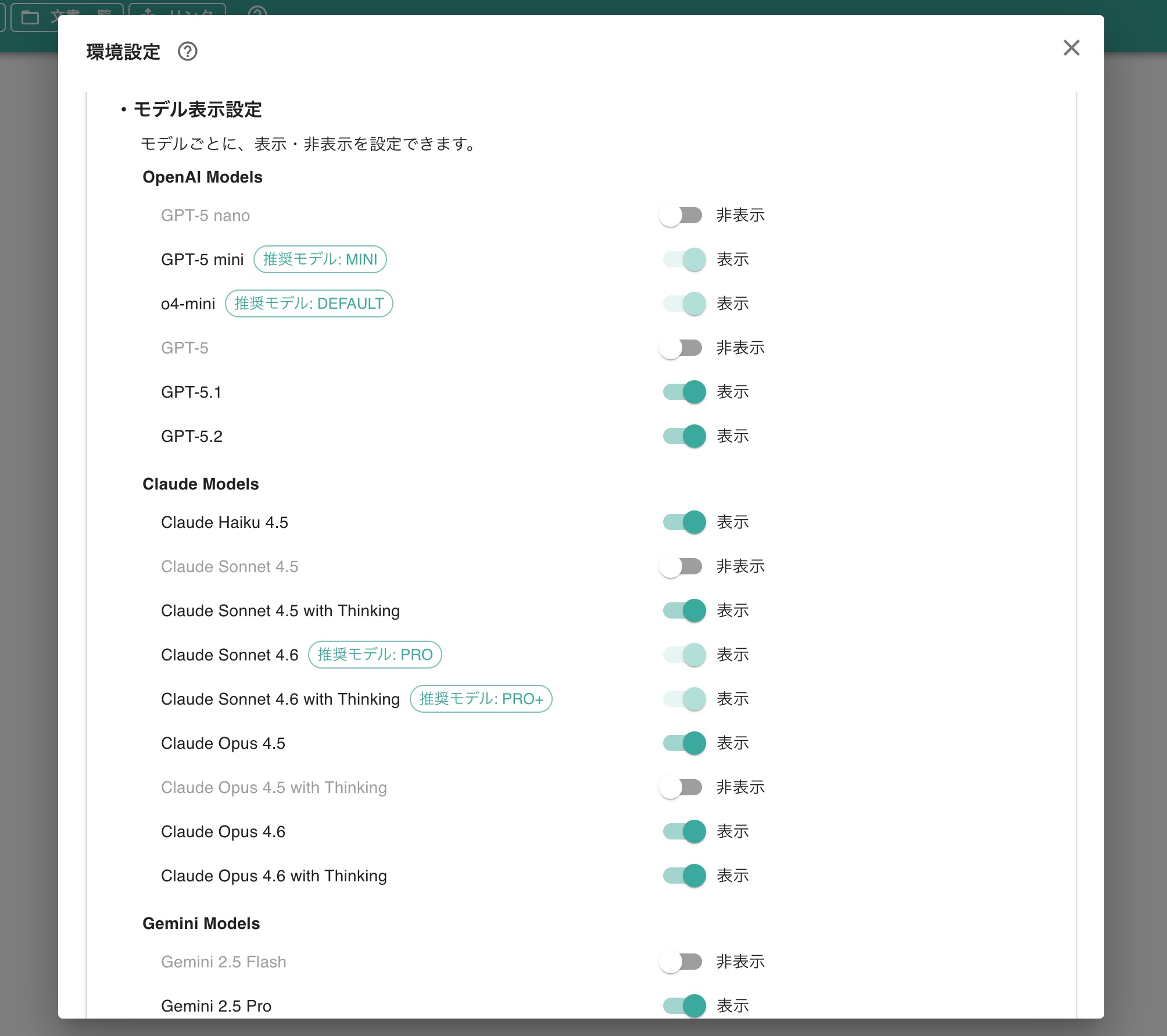Enable Claude Opus 4.5 with Thinking toggle
The width and height of the screenshot is (1167, 1036).
tap(681, 788)
